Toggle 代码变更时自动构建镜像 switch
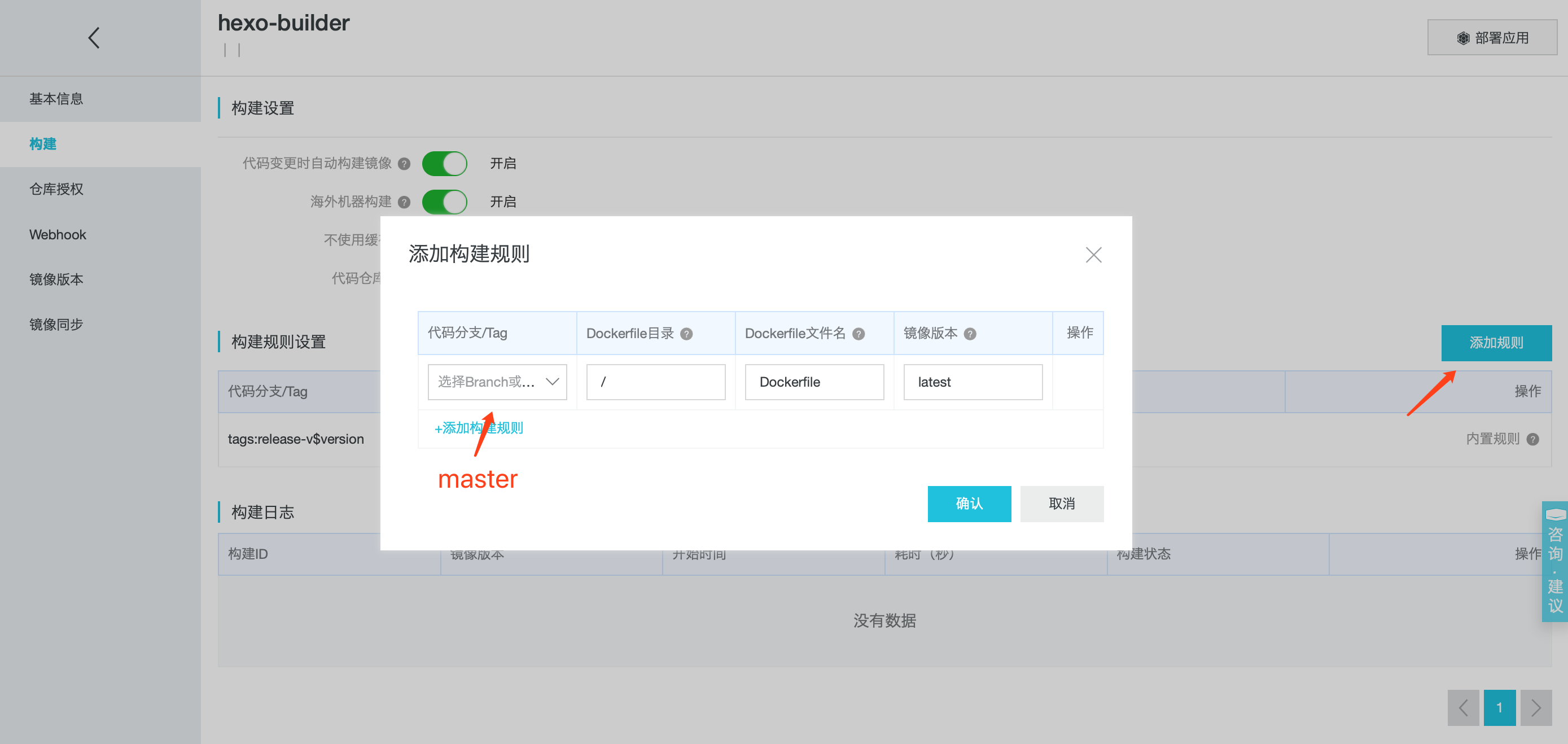1568x744 pixels. pyautogui.click(x=444, y=164)
